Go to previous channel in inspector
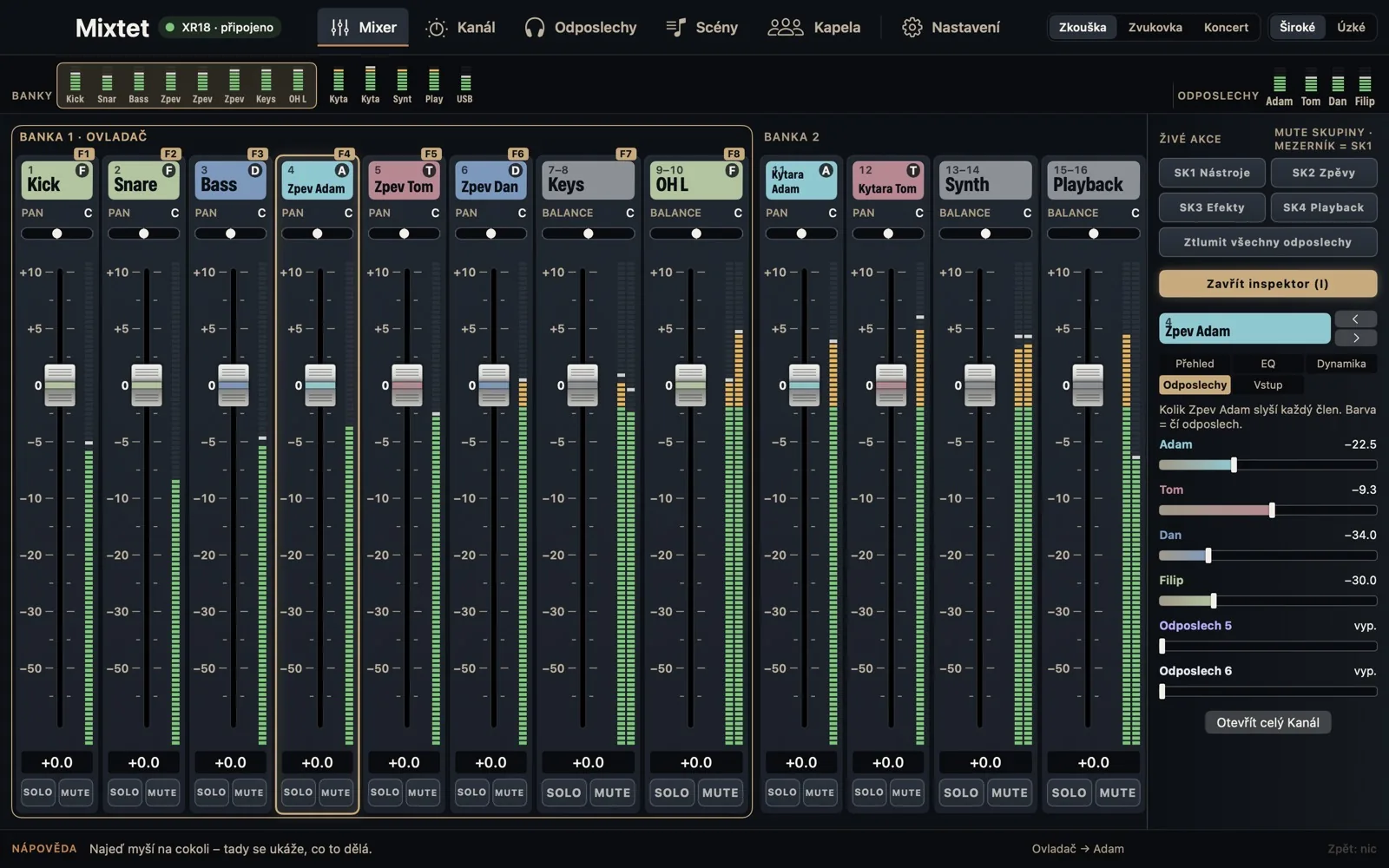 click(1355, 319)
